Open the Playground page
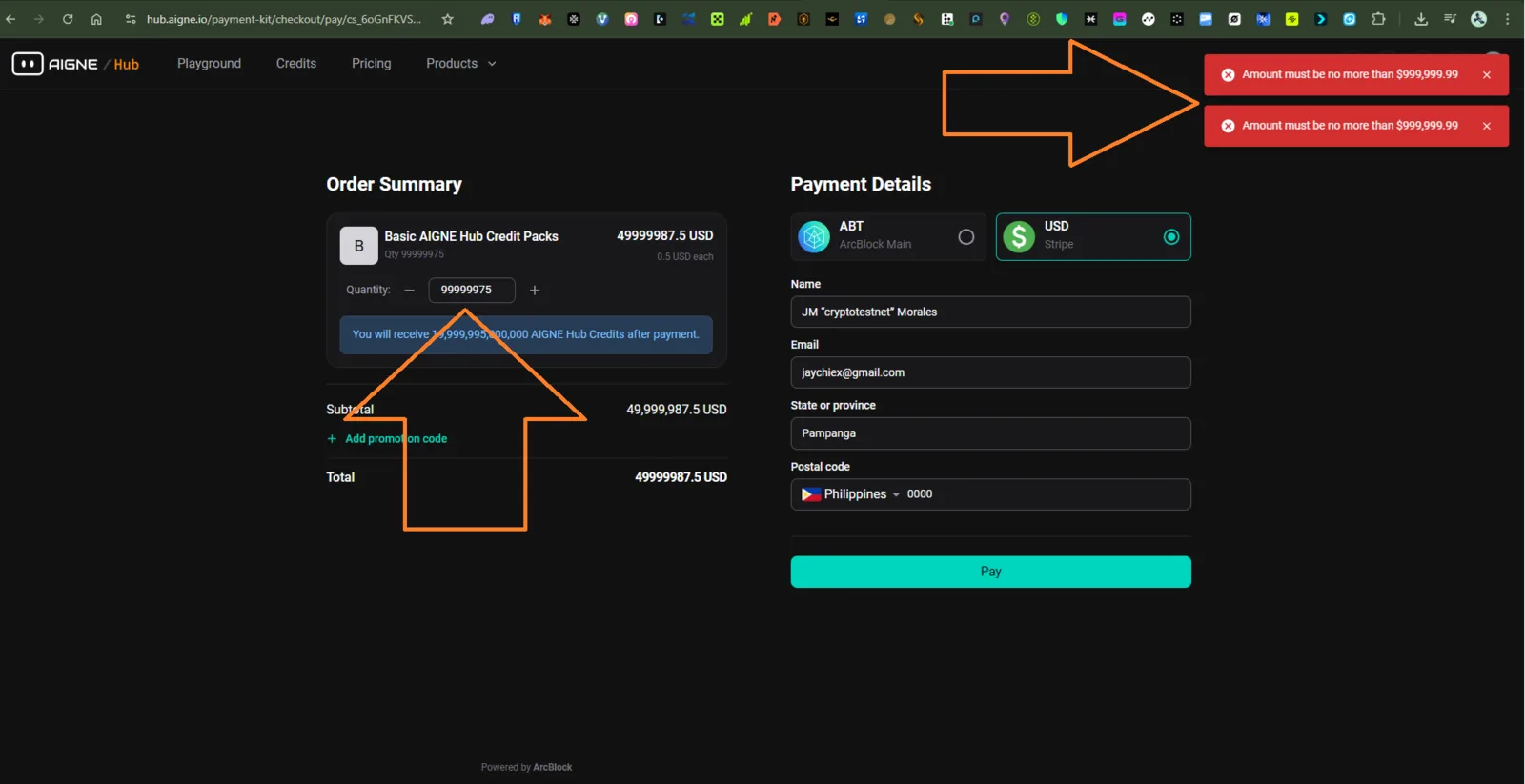 click(x=209, y=64)
